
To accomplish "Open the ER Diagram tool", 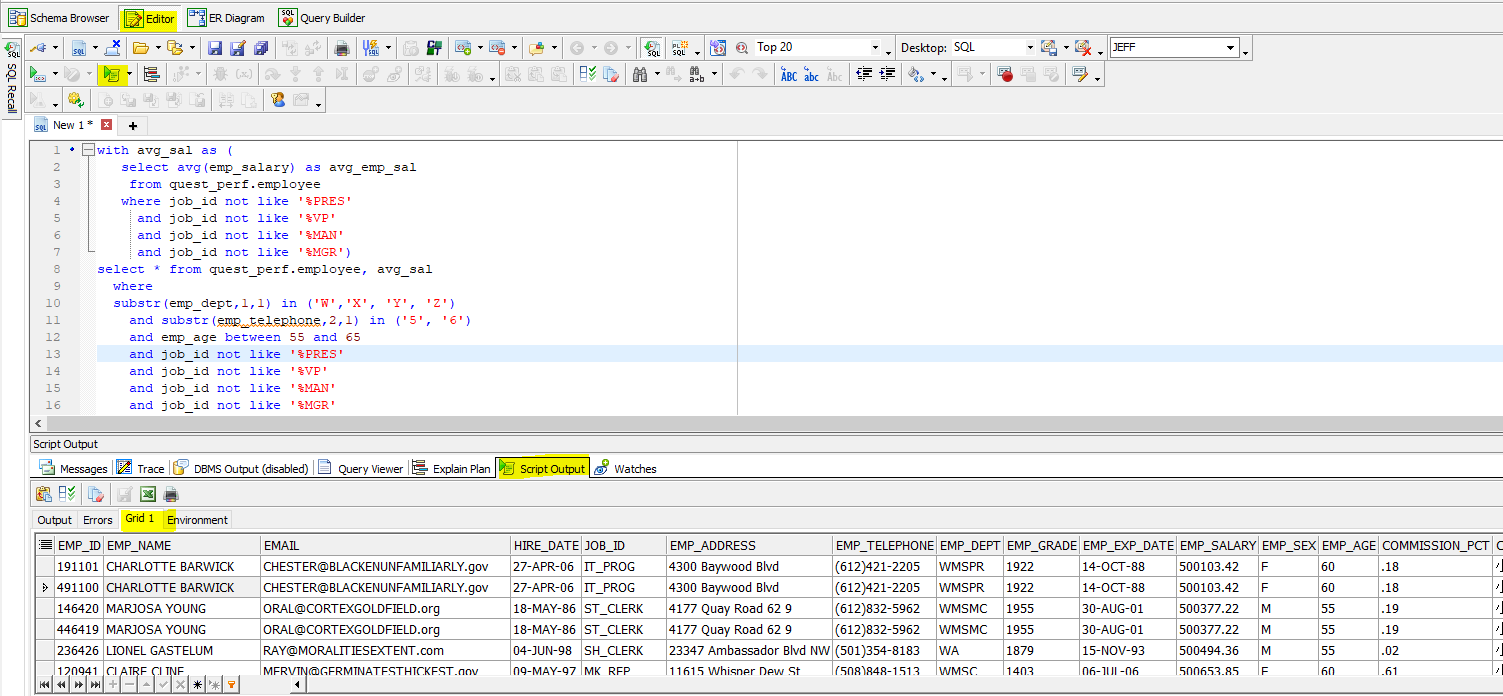I will pos(227,18).
